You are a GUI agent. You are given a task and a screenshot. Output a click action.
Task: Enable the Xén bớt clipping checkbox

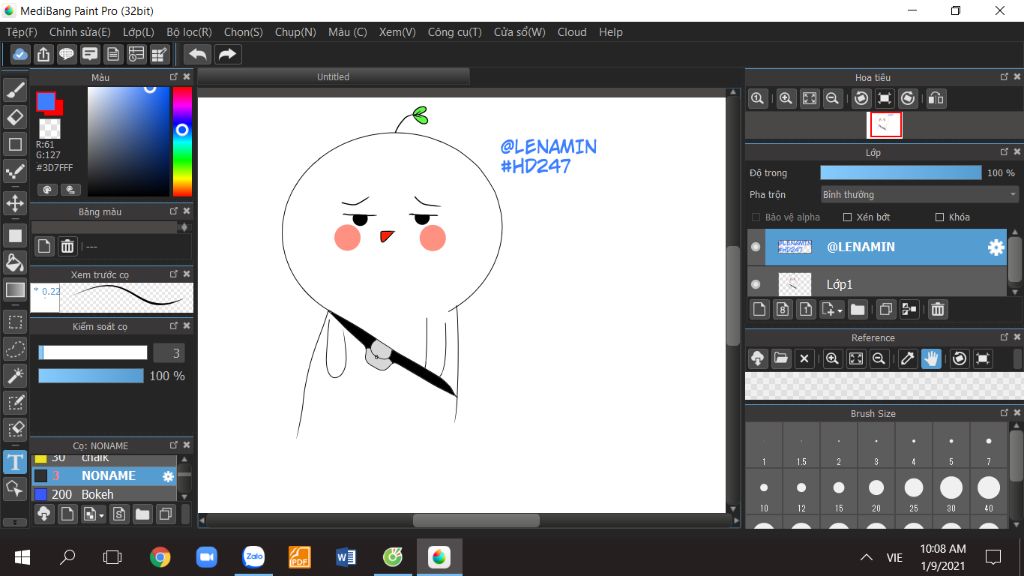point(847,217)
